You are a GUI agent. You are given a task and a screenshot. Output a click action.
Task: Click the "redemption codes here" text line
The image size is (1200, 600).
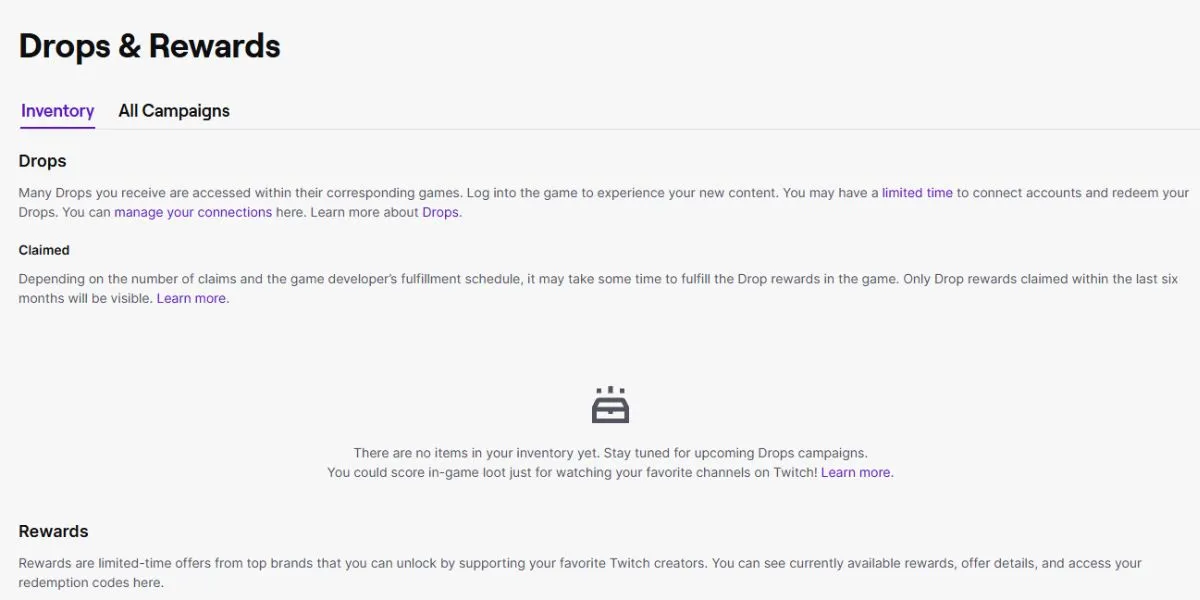(91, 583)
